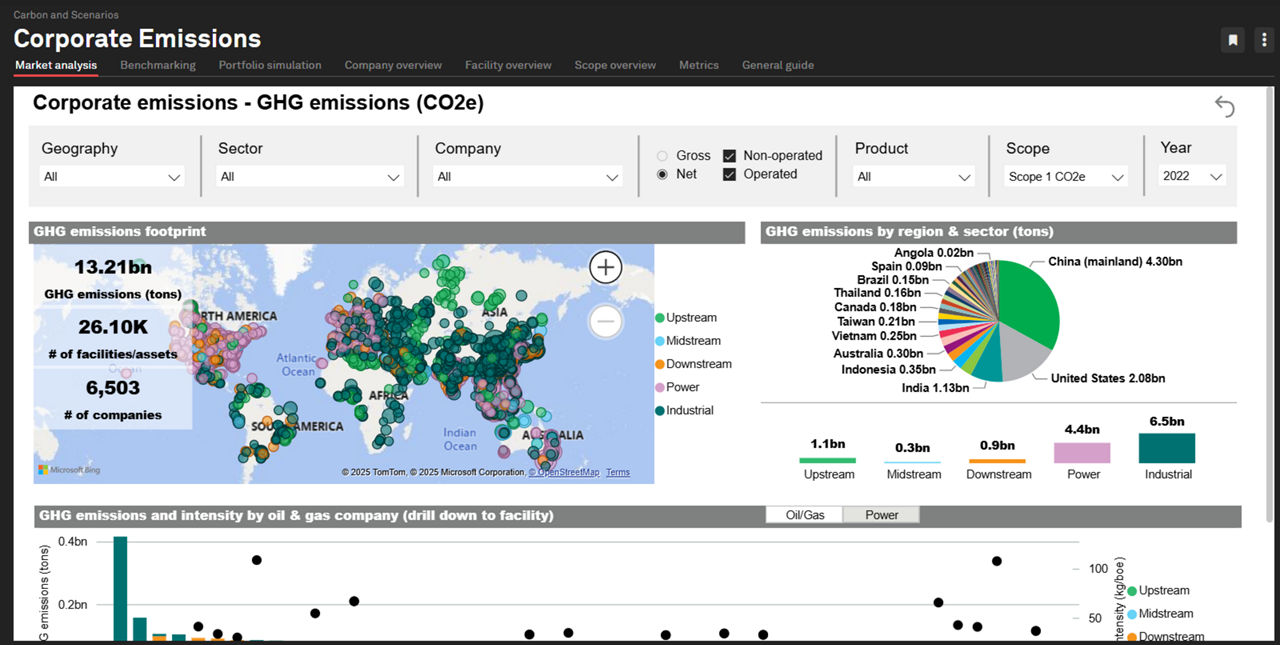Zoom out on the emissions map
The height and width of the screenshot is (645, 1280).
point(606,321)
